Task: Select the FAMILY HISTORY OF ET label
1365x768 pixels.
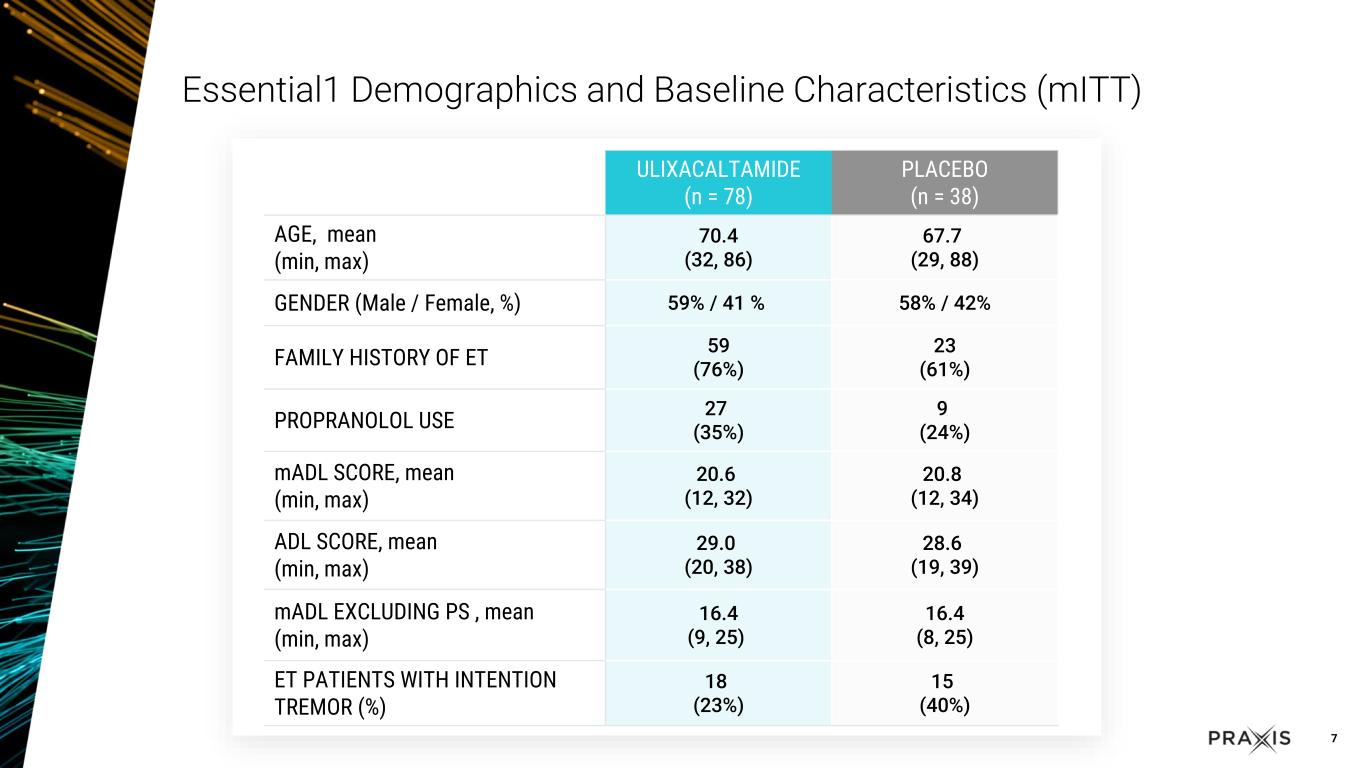Action: click(x=381, y=357)
